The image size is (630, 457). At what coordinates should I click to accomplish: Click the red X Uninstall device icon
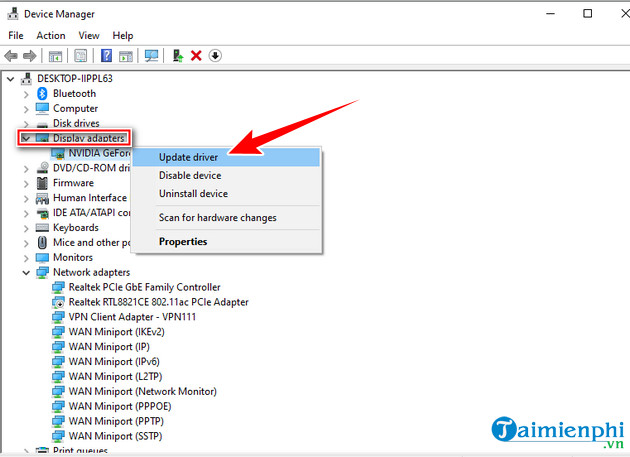coord(196,55)
